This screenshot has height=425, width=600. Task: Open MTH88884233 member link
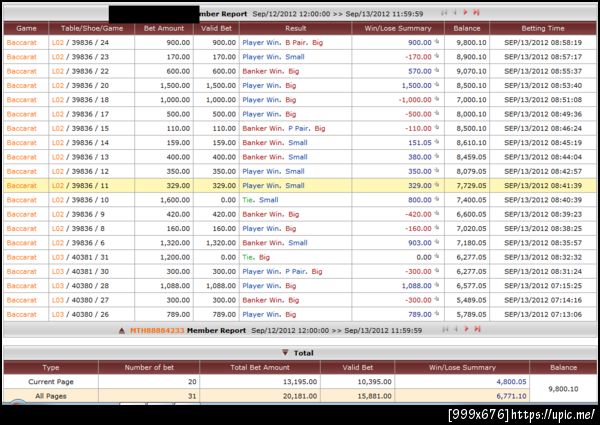[157, 331]
